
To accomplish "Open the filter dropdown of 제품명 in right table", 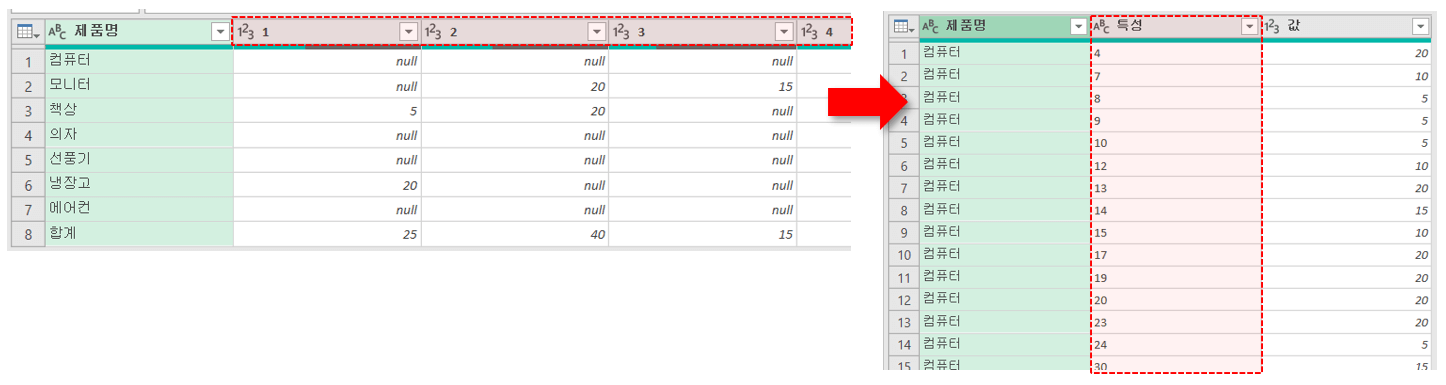I will [x=1078, y=27].
